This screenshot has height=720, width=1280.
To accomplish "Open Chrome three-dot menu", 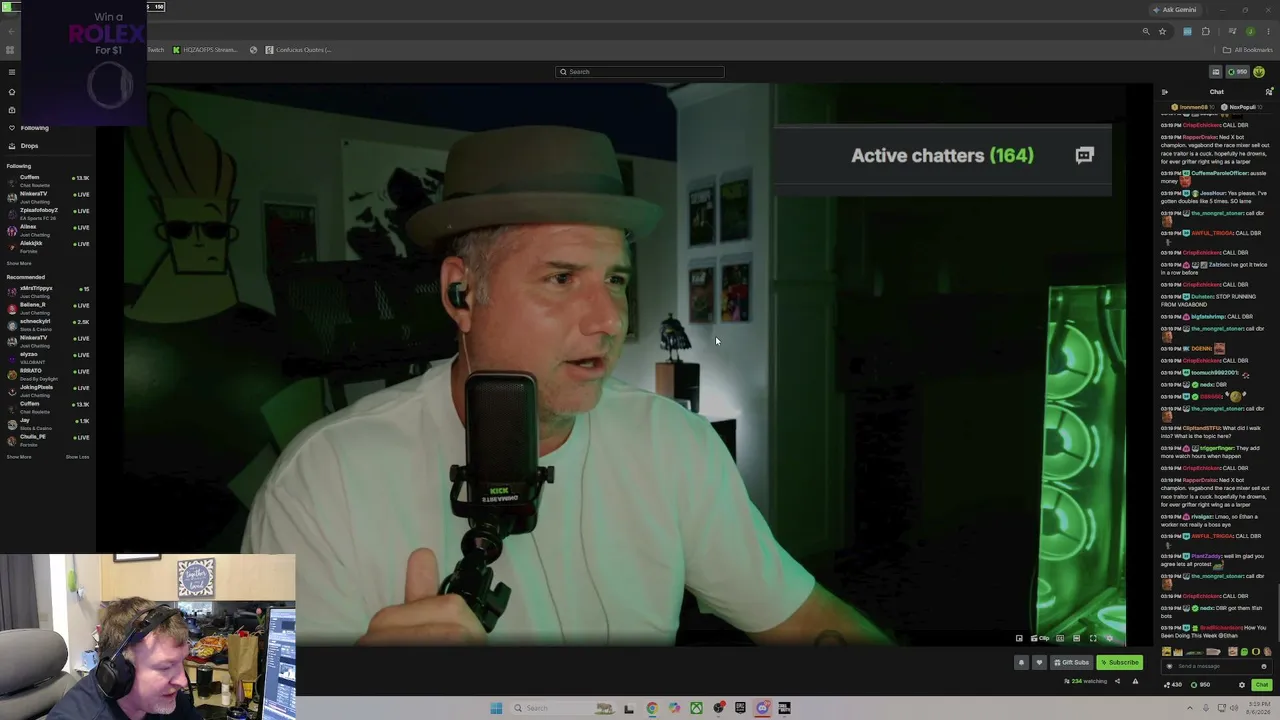I will (x=1268, y=32).
